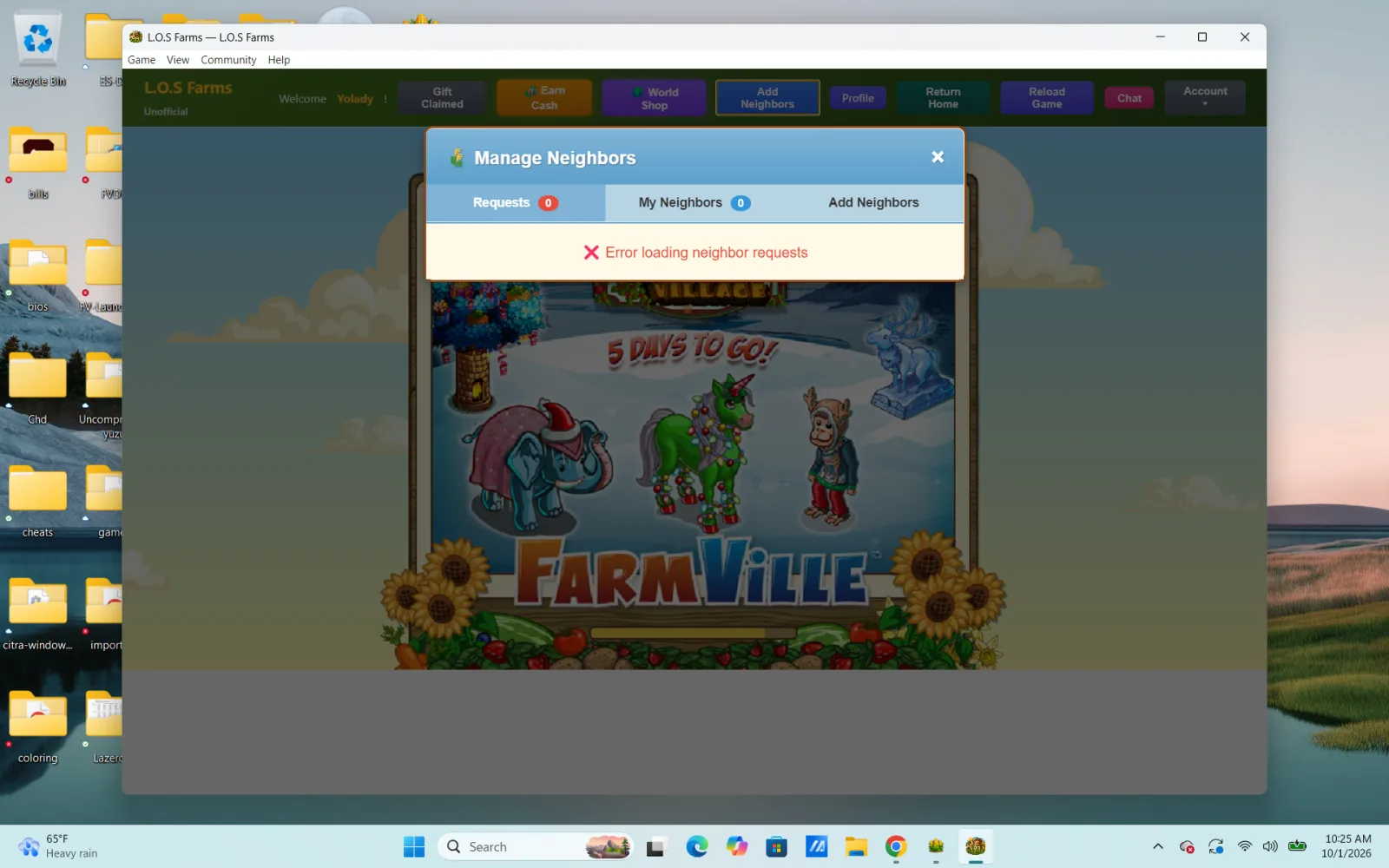Open the Community menu
1389x868 pixels.
click(228, 60)
